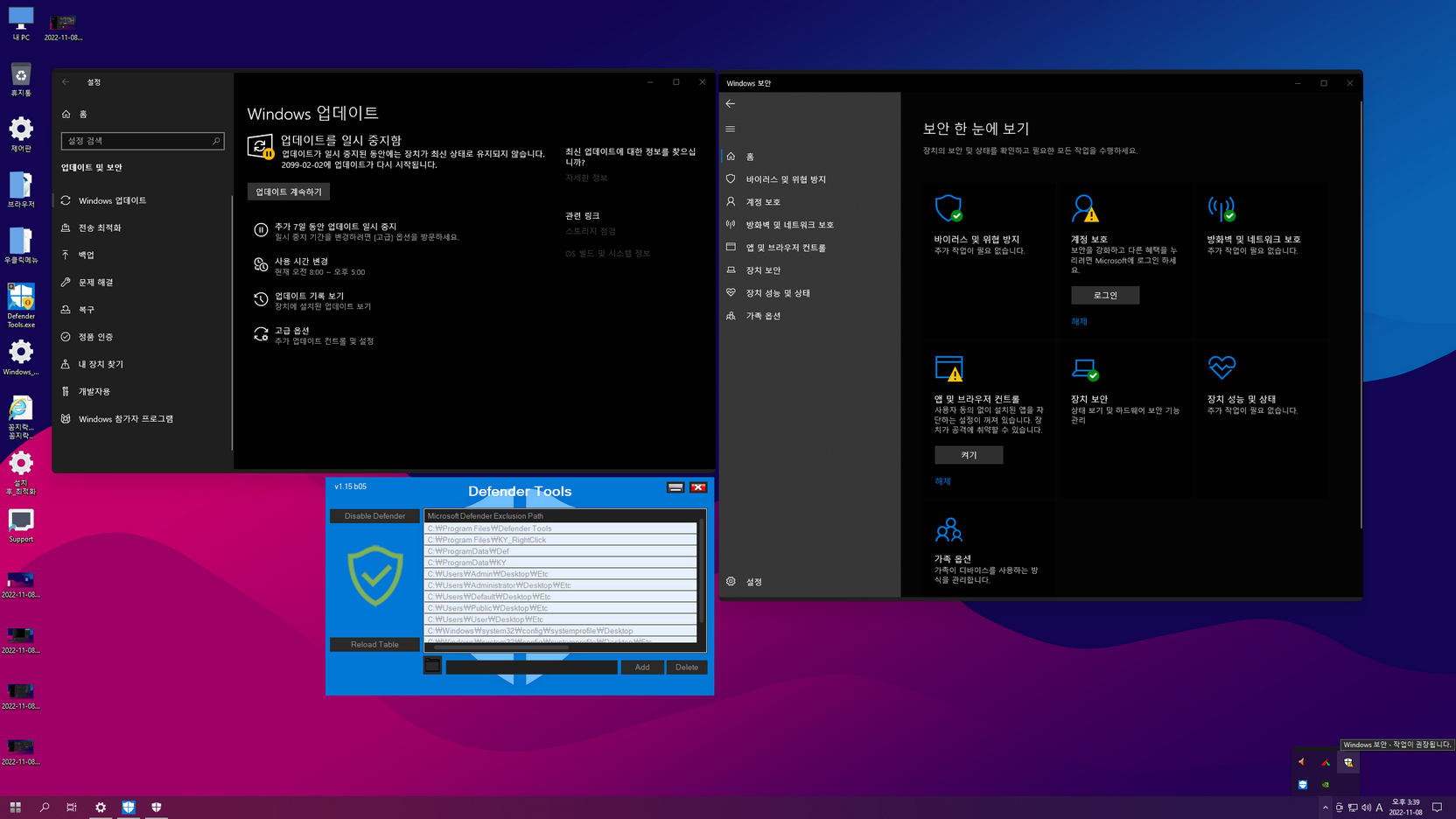Open the Support desktop icon
Image resolution: width=1456 pixels, height=819 pixels.
tap(21, 526)
